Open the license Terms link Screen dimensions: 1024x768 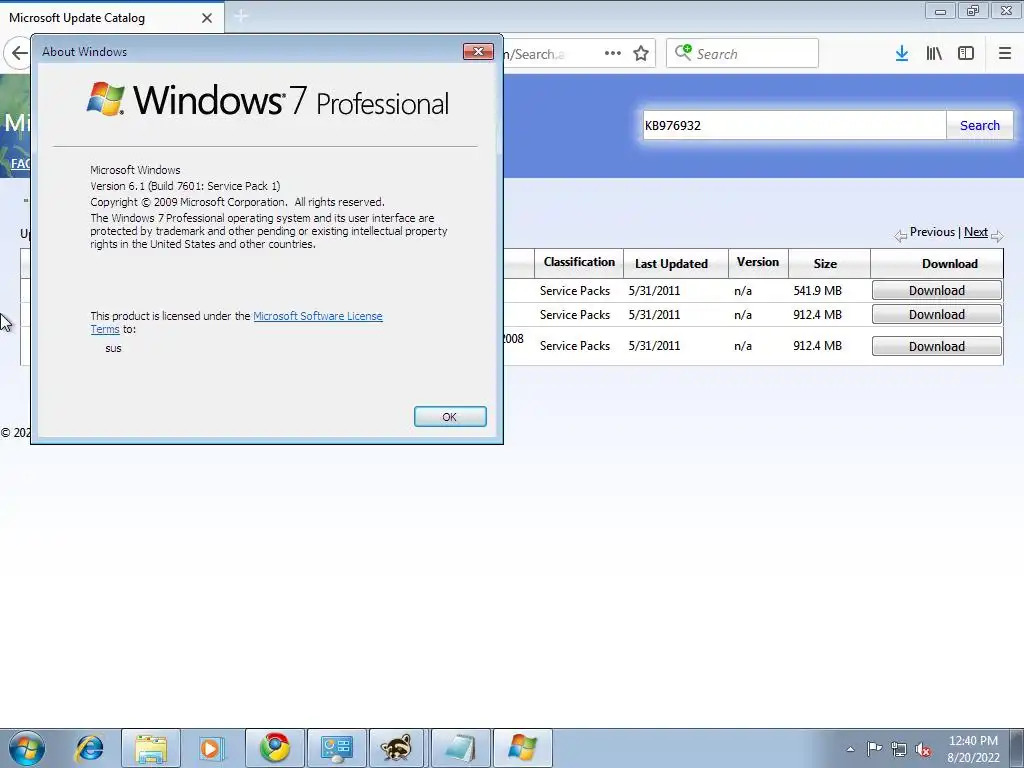pos(105,329)
